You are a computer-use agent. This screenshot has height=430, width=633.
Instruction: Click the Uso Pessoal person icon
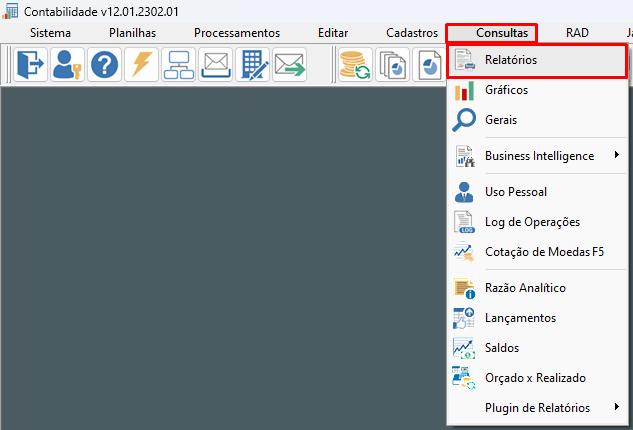tap(464, 192)
